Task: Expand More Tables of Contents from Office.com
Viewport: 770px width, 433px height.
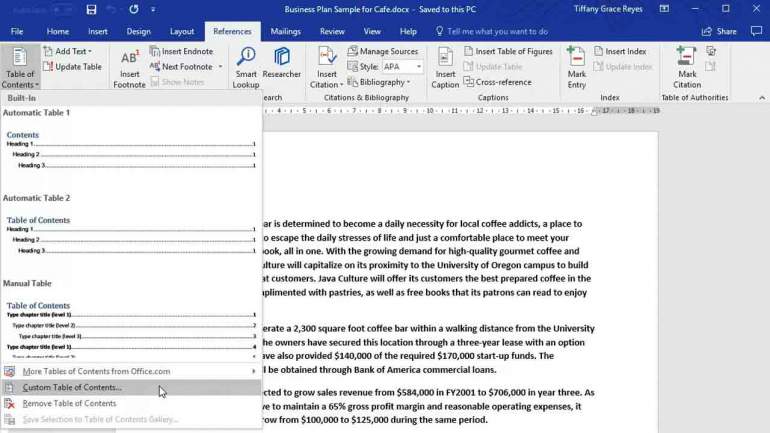Action: (x=131, y=372)
